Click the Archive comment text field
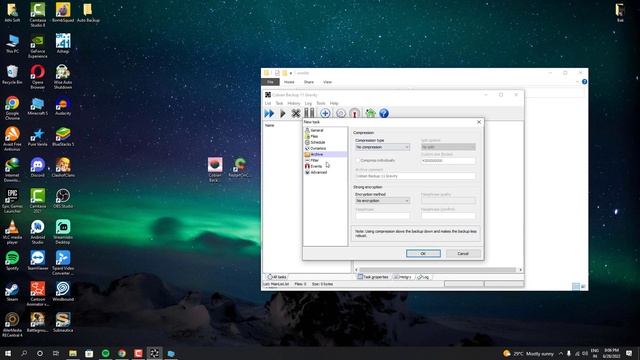 point(415,176)
